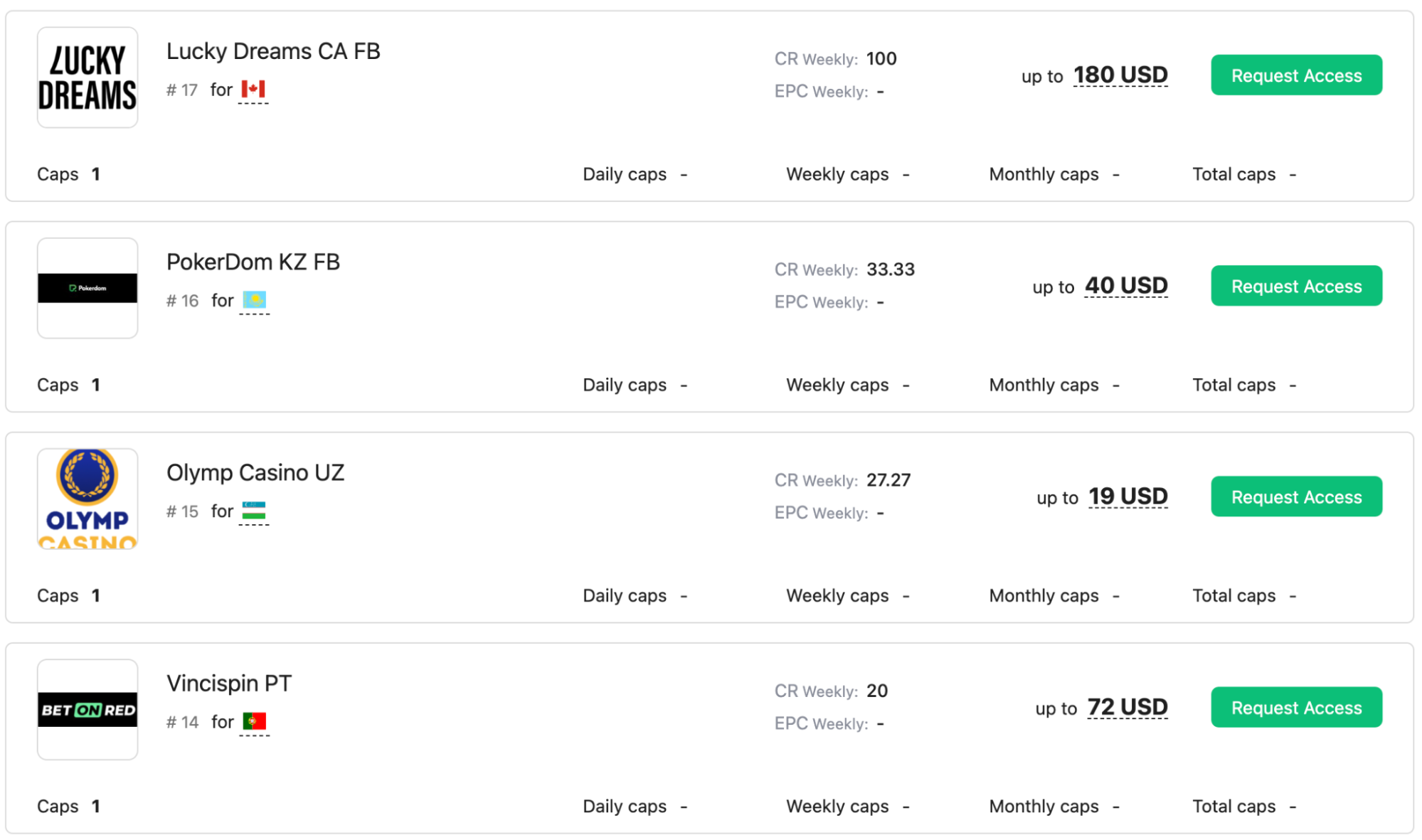This screenshot has height=840, width=1422.
Task: Open the Vincispin PT offer title
Action: 229,683
